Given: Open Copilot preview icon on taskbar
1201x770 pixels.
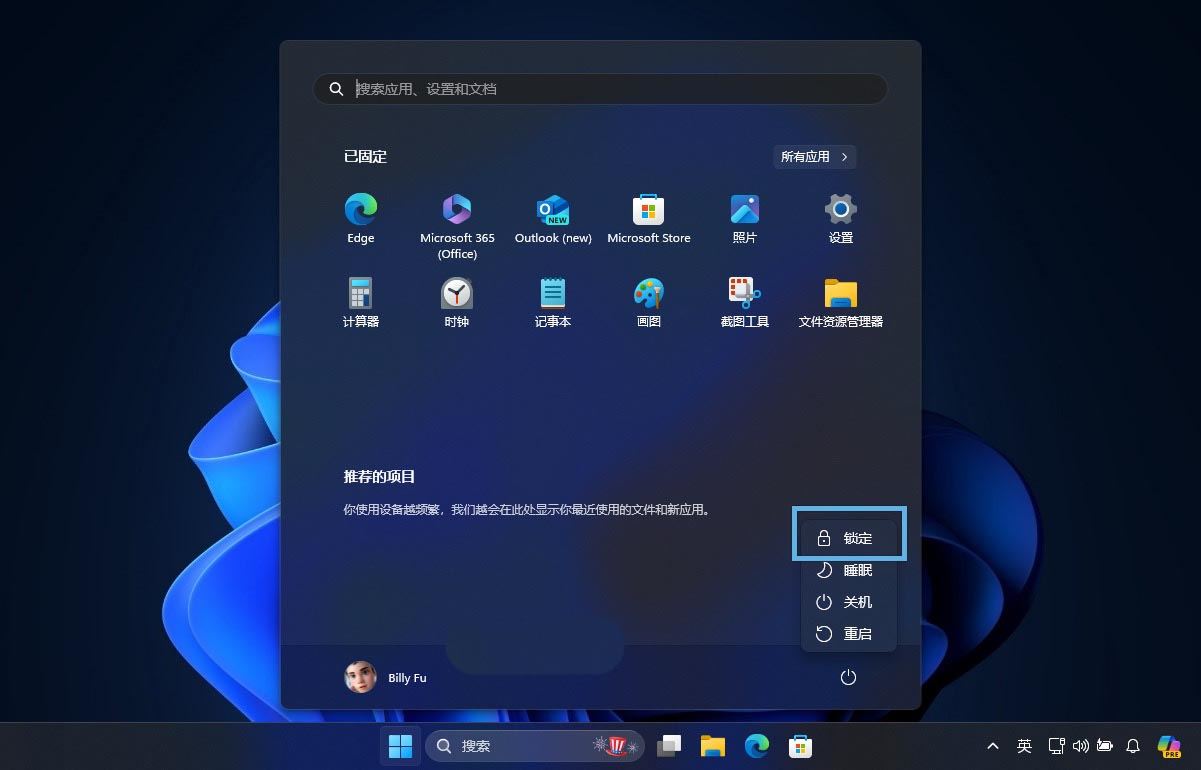Looking at the screenshot, I should 1169,746.
